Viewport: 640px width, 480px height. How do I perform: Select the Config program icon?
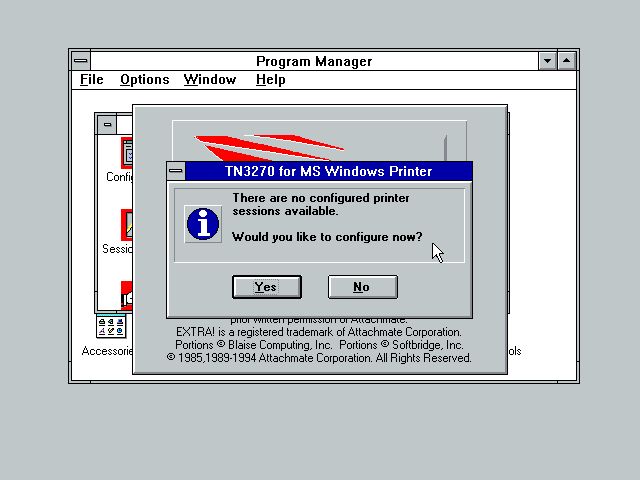127,153
